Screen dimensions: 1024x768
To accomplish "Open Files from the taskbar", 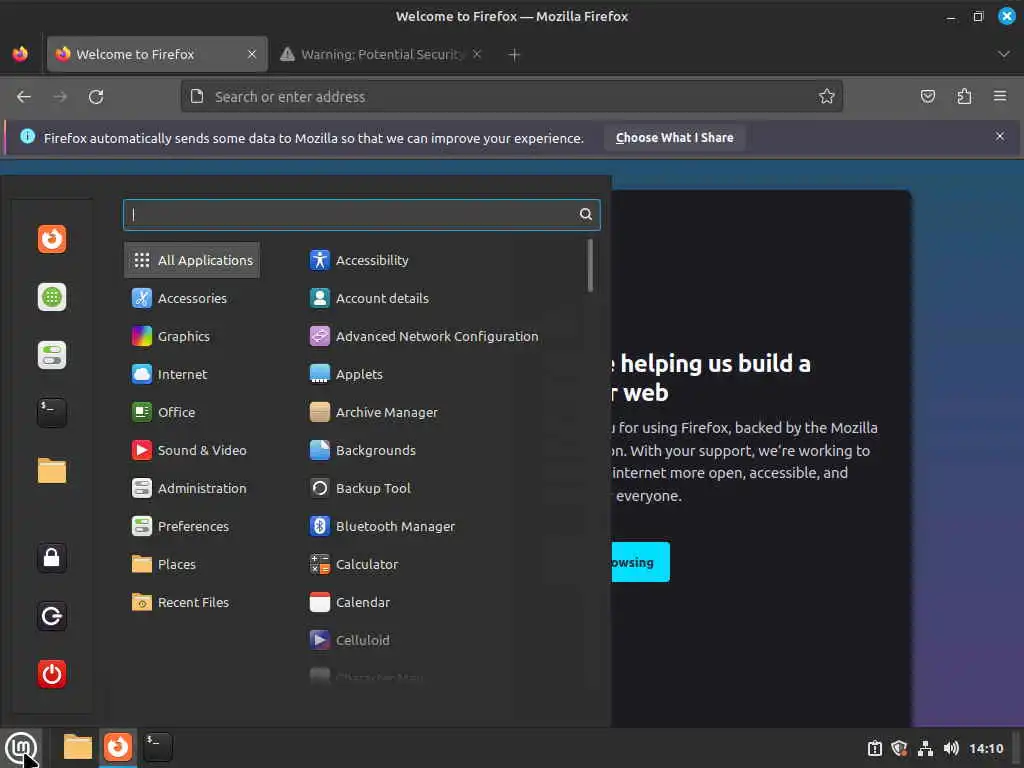I will coord(77,747).
